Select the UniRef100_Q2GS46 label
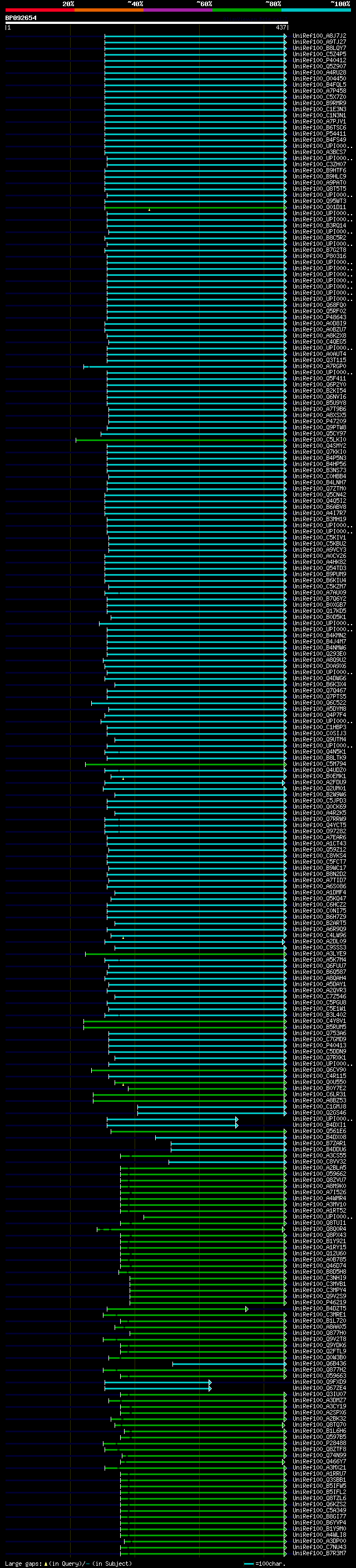The height and width of the screenshot is (1568, 356). (319, 1112)
